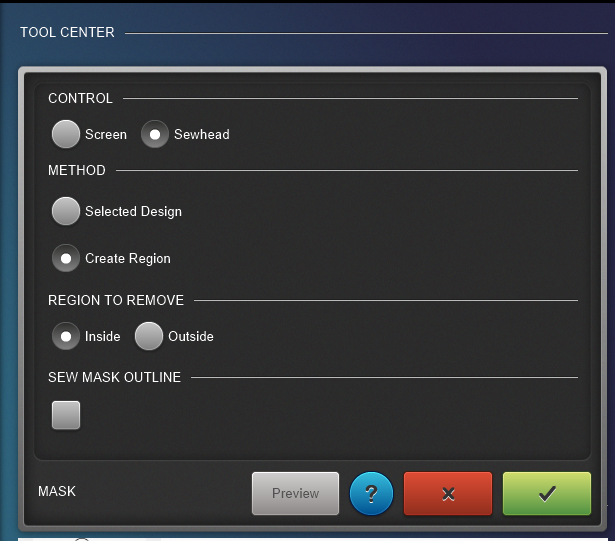615x541 pixels.
Task: Click the Sewhead label text
Action: pyautogui.click(x=202, y=134)
